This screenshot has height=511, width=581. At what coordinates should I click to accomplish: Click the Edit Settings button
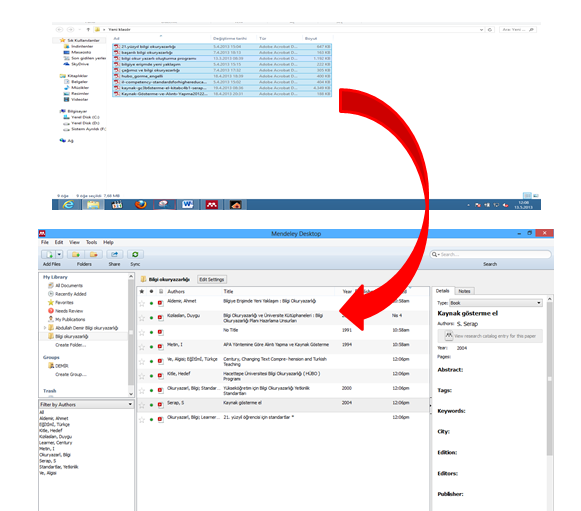(x=212, y=279)
